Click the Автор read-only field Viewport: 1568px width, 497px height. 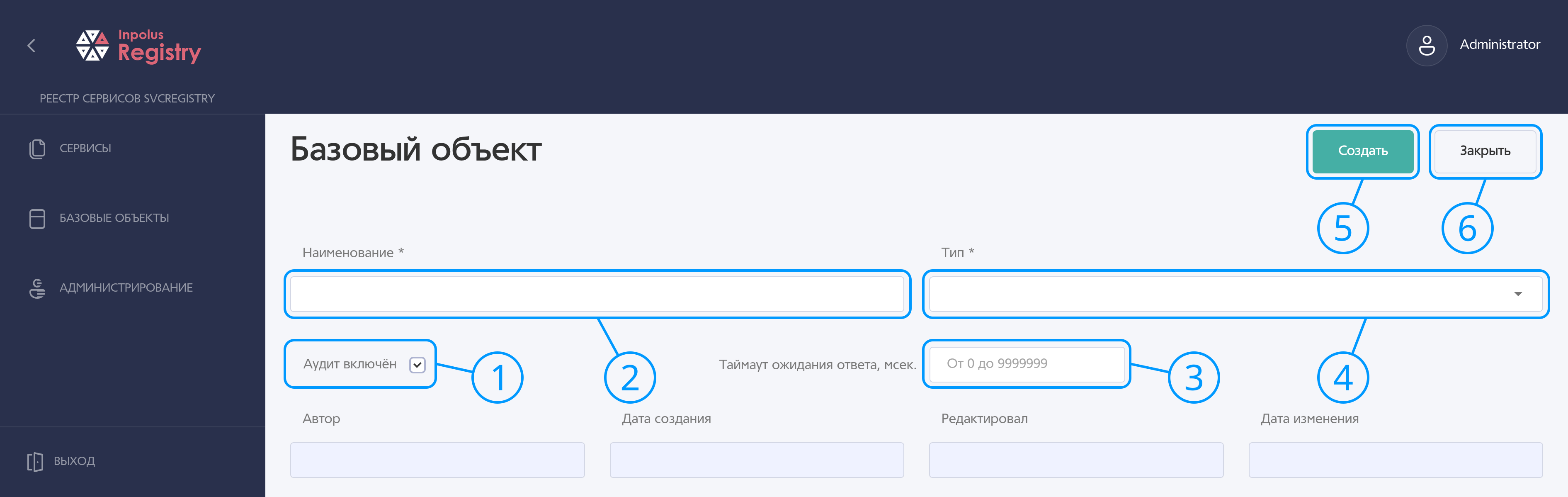pos(437,460)
